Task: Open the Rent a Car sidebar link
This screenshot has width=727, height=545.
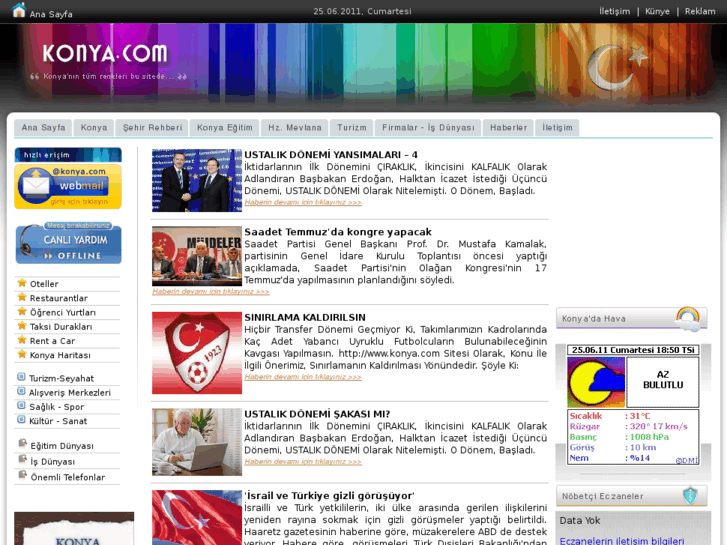Action: (52, 341)
